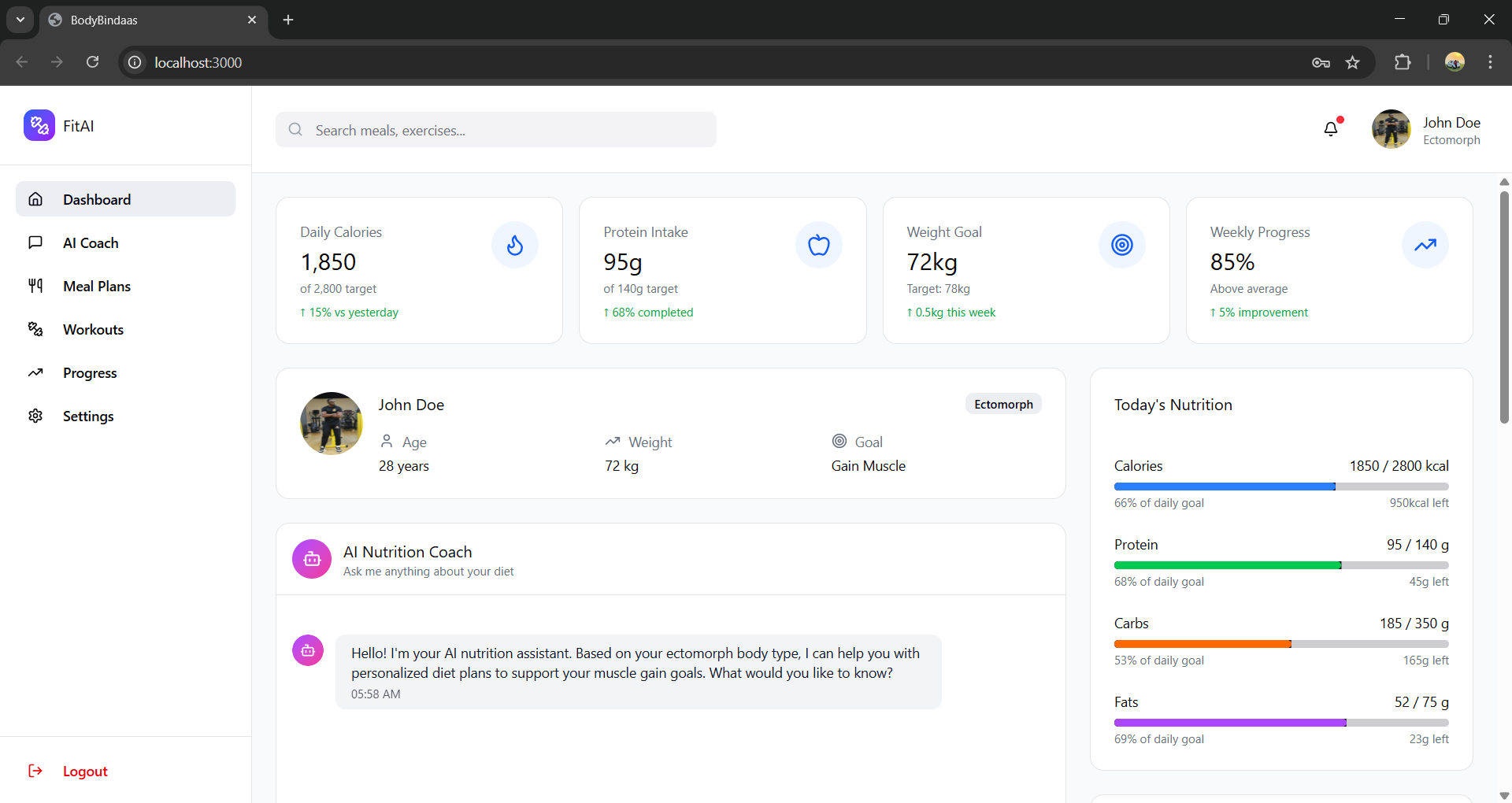The width and height of the screenshot is (1512, 803).
Task: Close the BodyBindaas tab
Action: click(252, 20)
